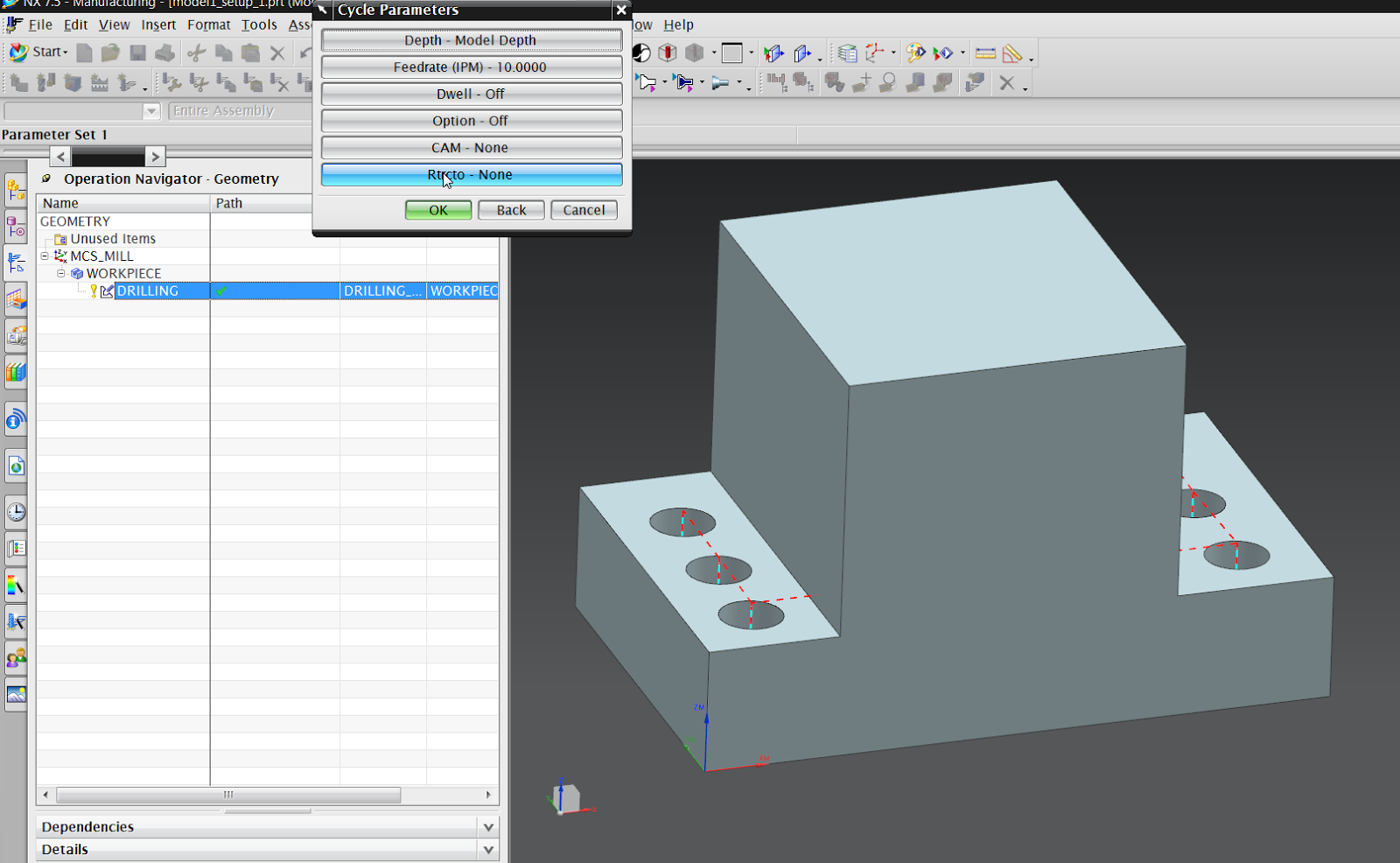
Task: Collapse the WORKPIECE tree node
Action: [x=61, y=273]
